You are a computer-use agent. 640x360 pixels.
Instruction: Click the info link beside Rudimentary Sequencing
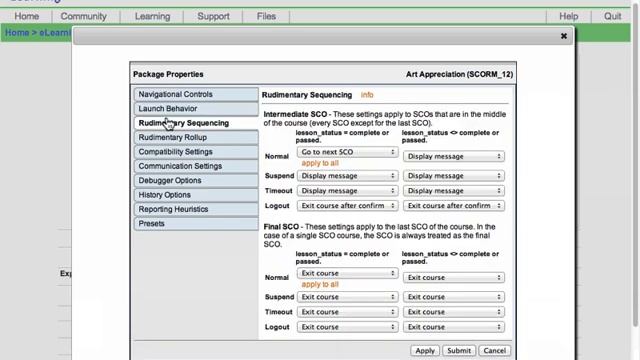367,95
